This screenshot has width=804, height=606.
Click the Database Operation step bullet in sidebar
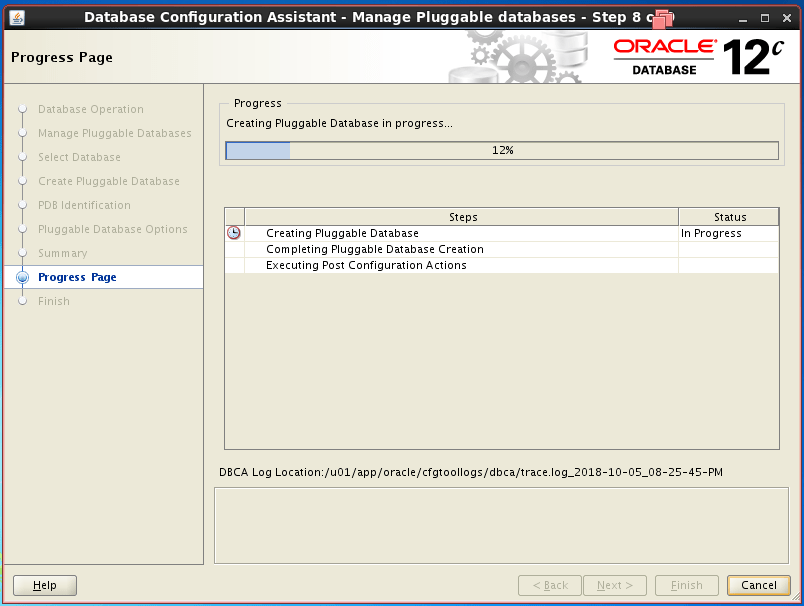(22, 109)
